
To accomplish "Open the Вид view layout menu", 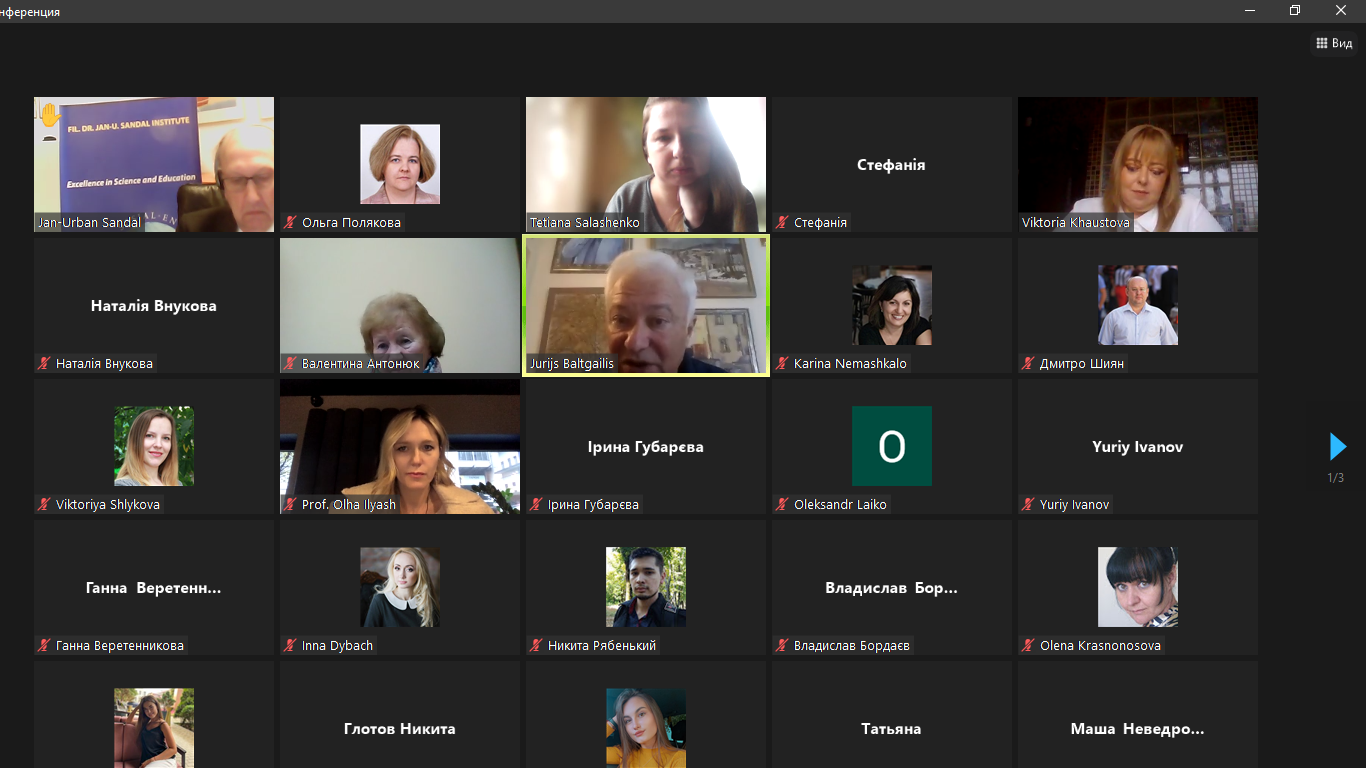I will pyautogui.click(x=1334, y=43).
